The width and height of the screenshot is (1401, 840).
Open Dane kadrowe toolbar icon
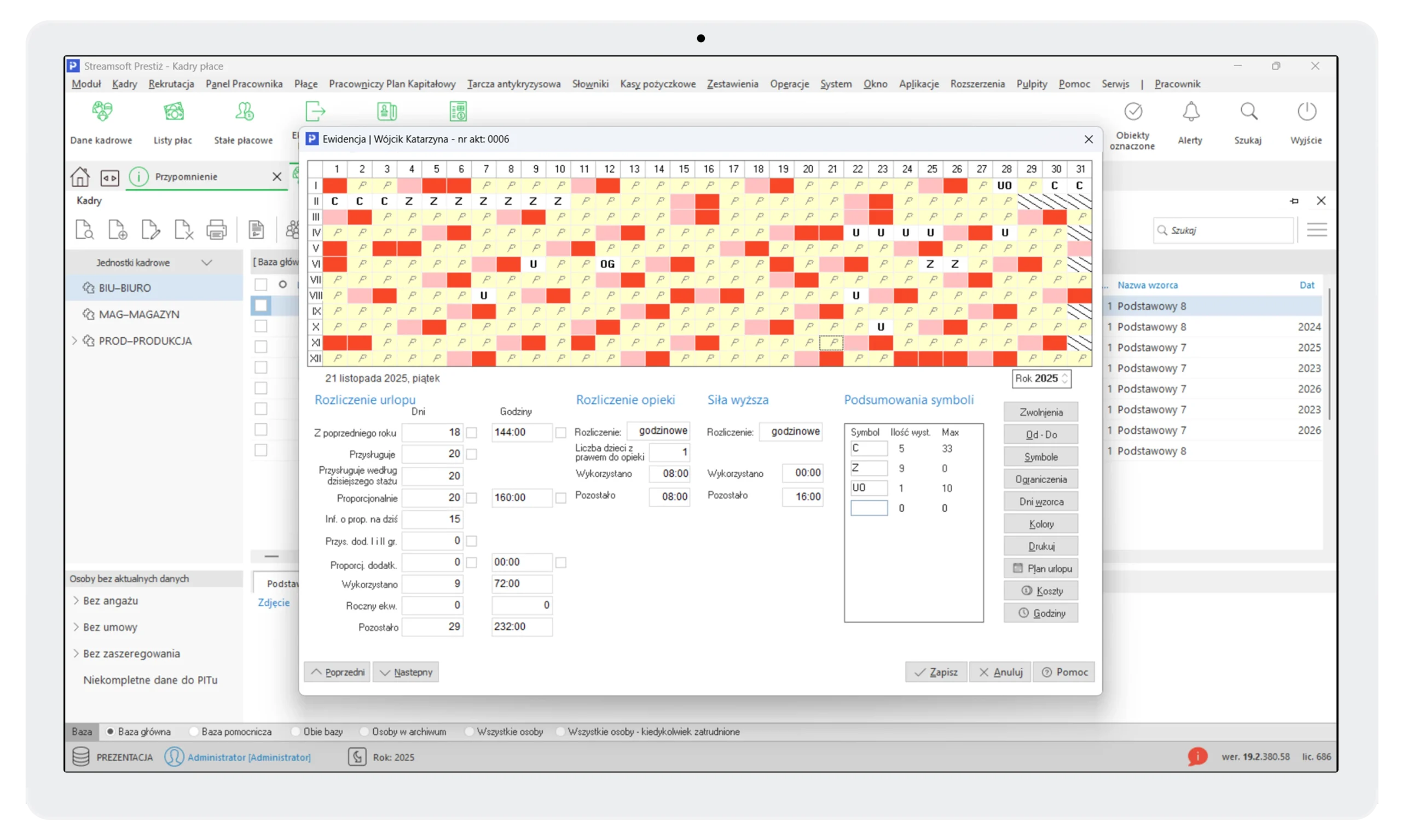(102, 112)
